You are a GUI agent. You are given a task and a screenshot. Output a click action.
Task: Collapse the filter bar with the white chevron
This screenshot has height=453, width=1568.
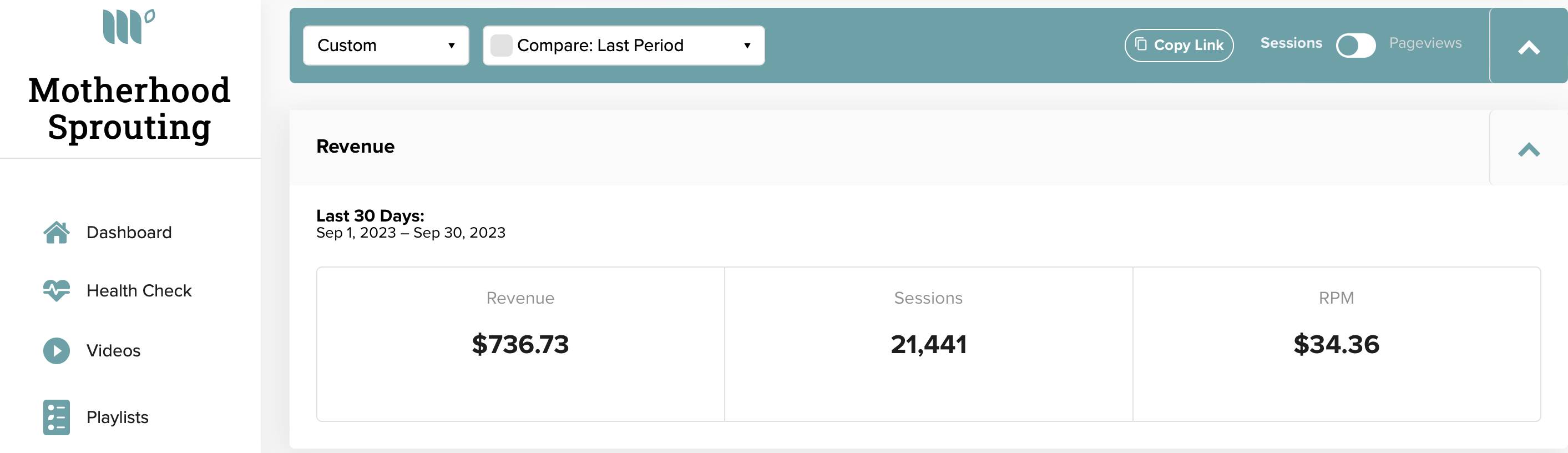(1529, 46)
